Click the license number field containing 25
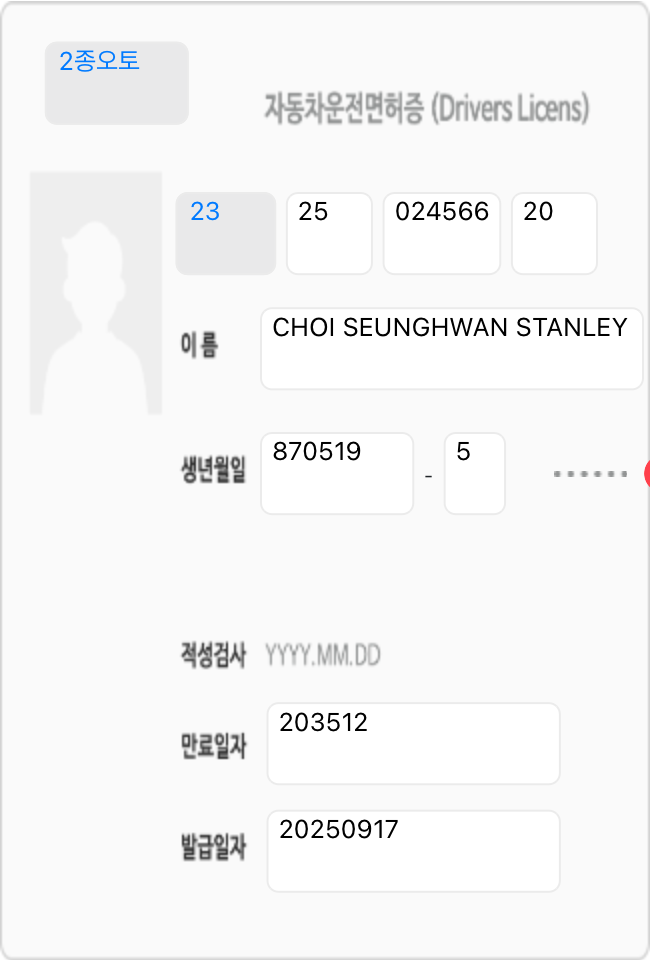The width and height of the screenshot is (650, 960). pos(329,233)
